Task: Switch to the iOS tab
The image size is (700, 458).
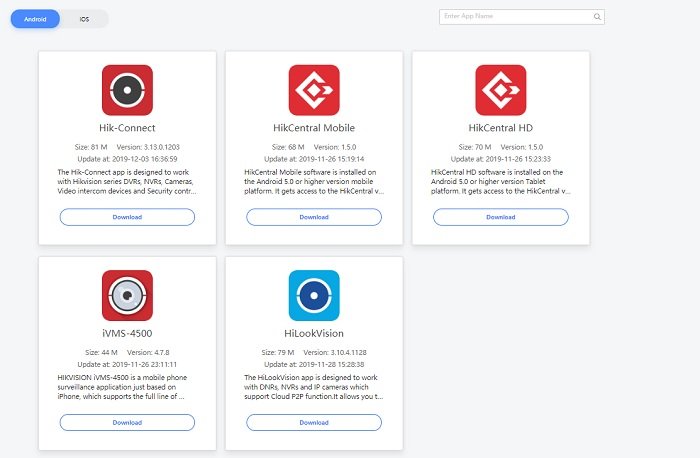Action: 84,19
